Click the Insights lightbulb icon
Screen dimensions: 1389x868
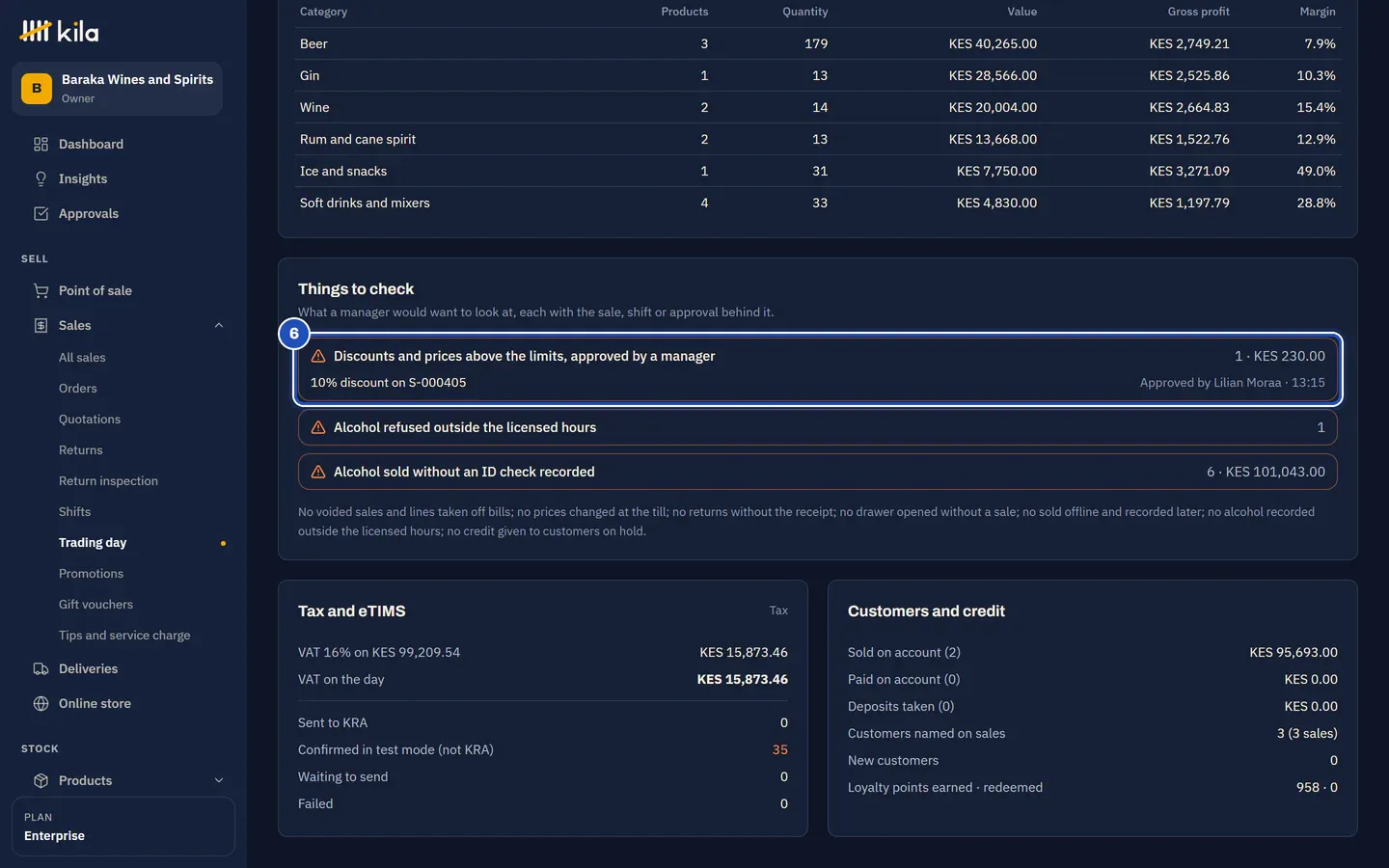coord(41,179)
